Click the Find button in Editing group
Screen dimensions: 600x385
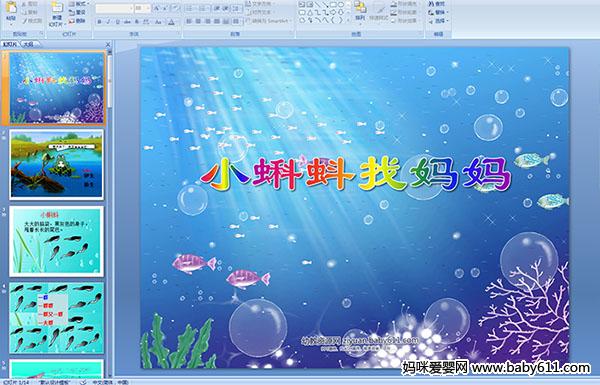click(437, 4)
